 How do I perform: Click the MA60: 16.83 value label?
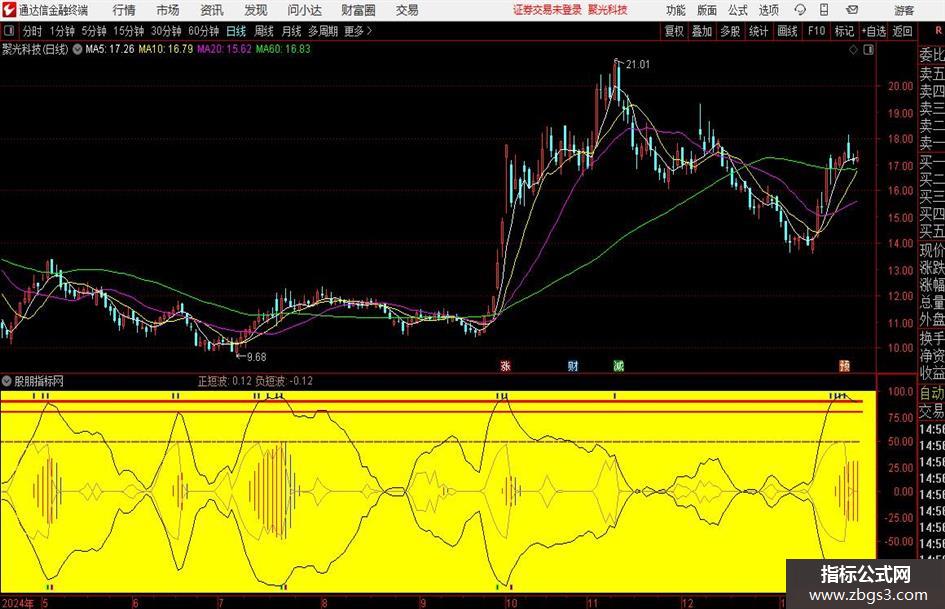coord(283,49)
